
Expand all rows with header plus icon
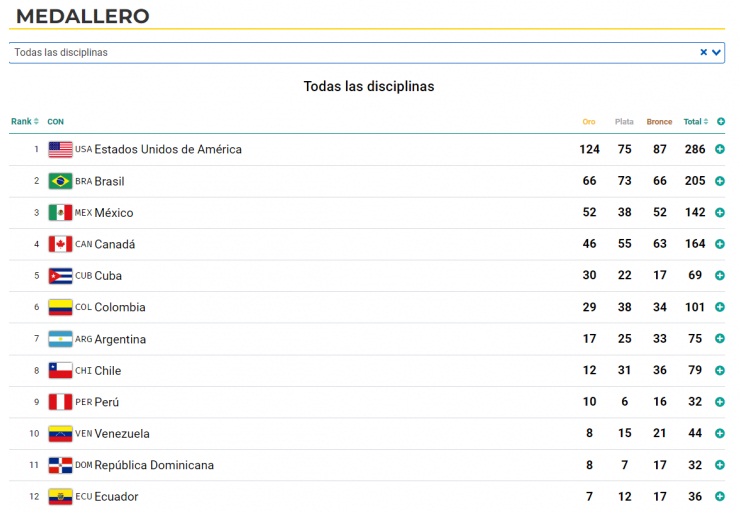click(x=720, y=122)
